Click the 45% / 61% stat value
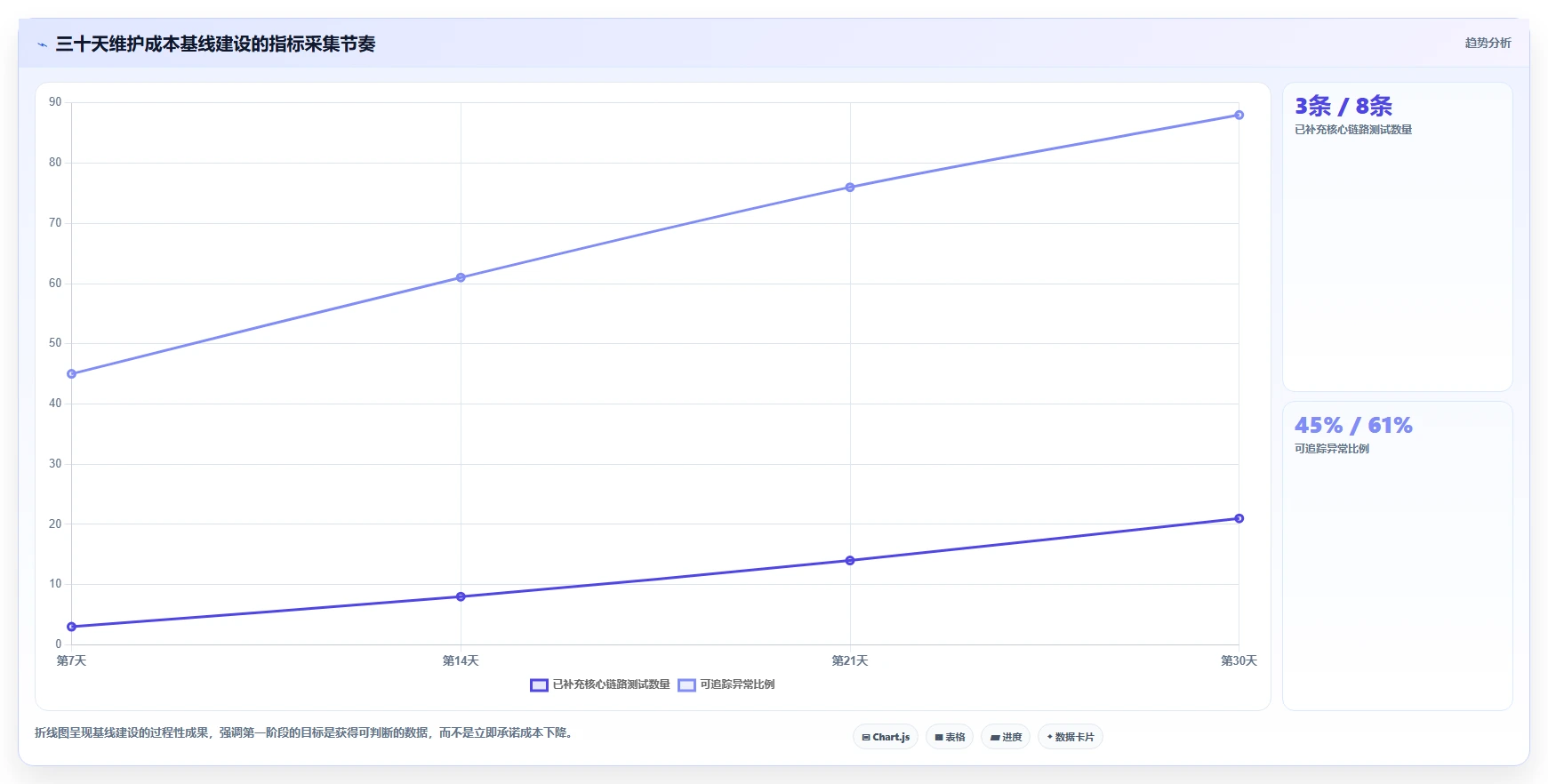This screenshot has width=1548, height=784. pyautogui.click(x=1353, y=425)
